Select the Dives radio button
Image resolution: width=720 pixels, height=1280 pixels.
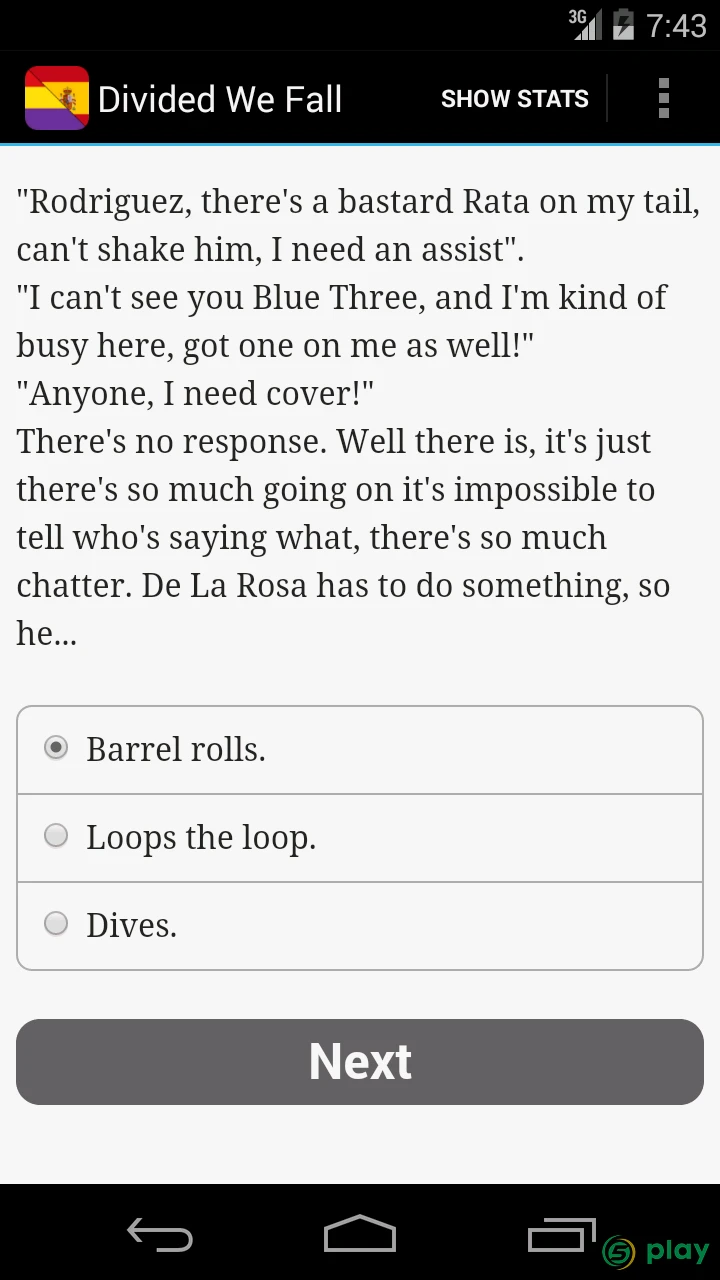tap(56, 923)
